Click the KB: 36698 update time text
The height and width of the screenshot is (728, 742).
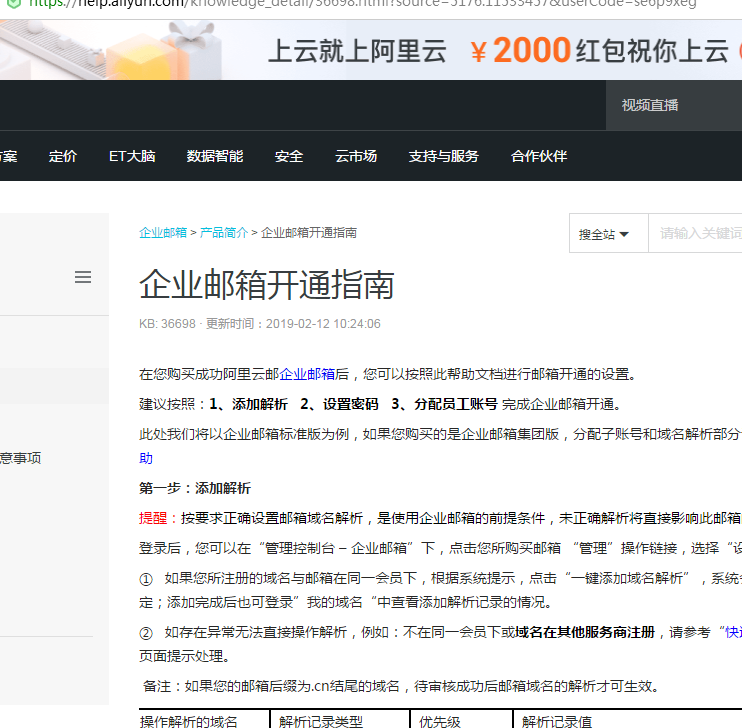pyautogui.click(x=260, y=324)
